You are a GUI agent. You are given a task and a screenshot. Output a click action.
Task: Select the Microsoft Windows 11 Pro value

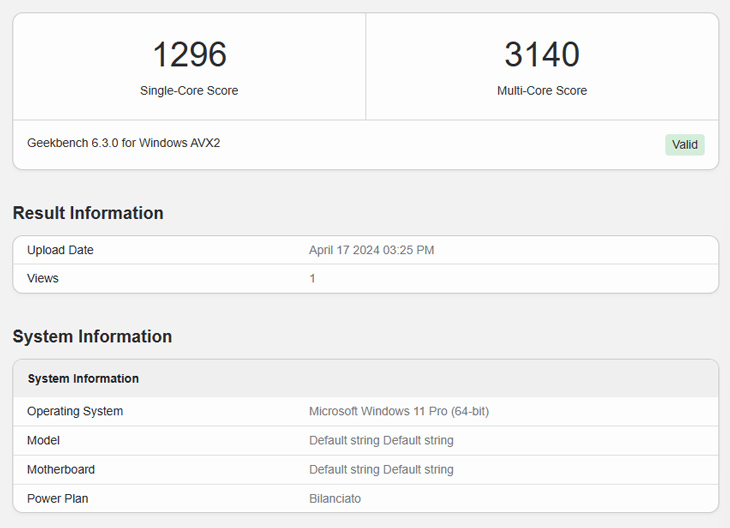tap(398, 411)
